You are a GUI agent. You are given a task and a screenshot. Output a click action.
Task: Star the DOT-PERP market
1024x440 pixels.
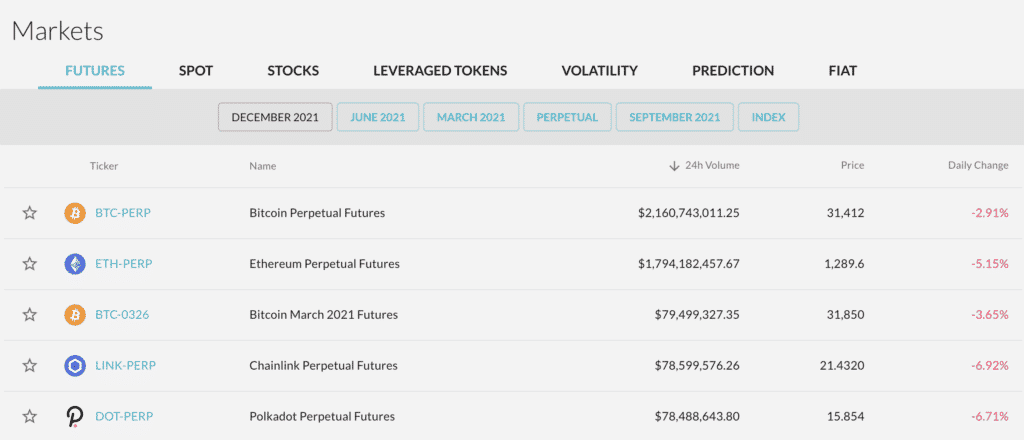pos(30,416)
